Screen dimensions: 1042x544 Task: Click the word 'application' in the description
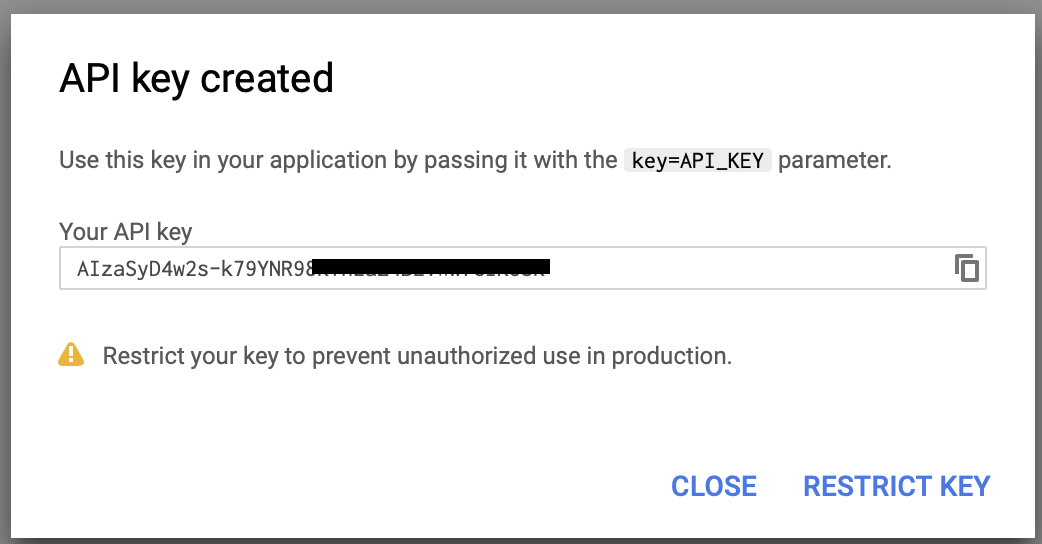[x=328, y=161]
